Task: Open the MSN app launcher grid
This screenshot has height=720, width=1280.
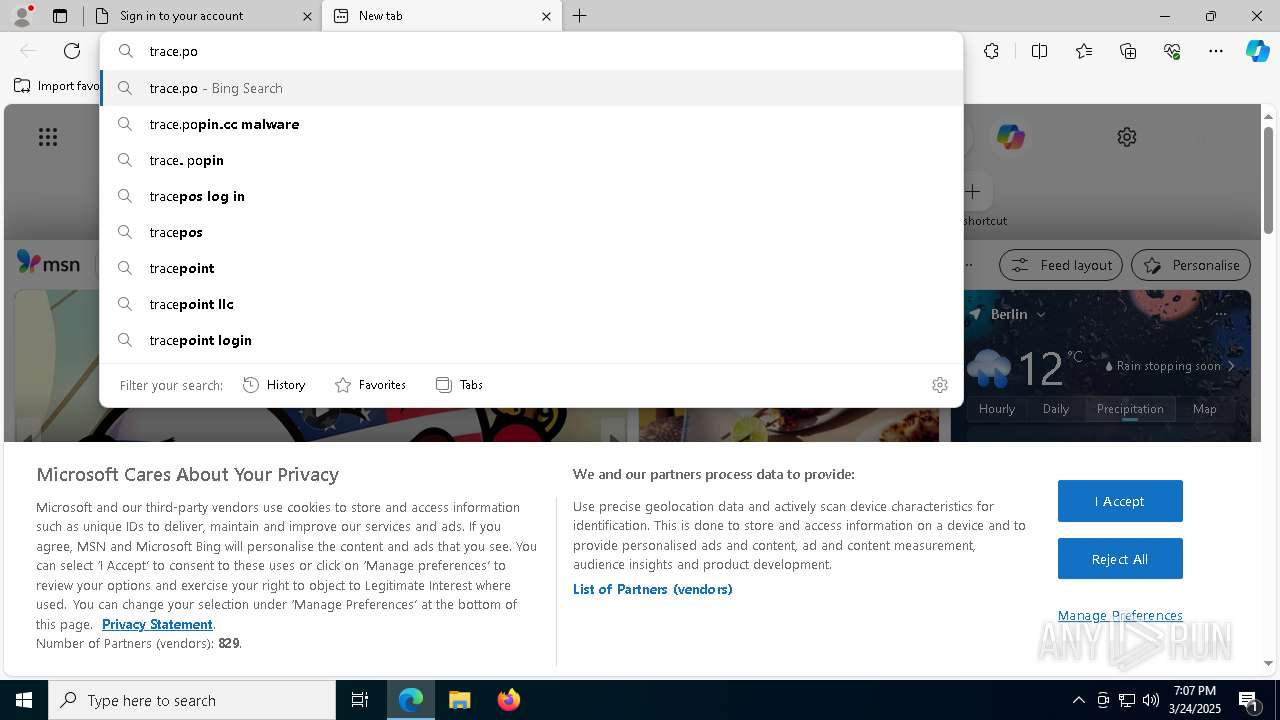Action: point(48,137)
